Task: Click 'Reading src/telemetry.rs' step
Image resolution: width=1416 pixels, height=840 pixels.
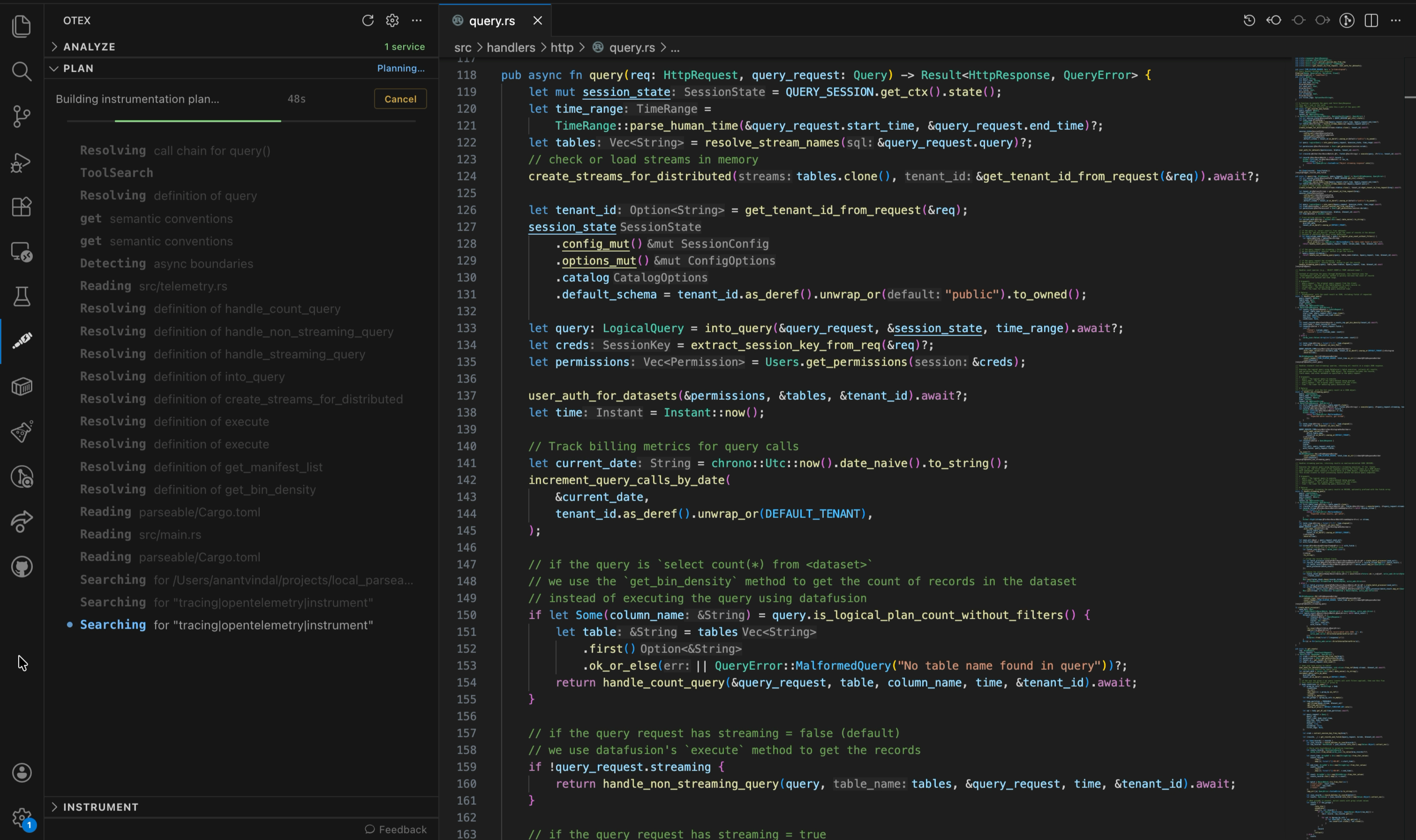Action: coord(153,286)
